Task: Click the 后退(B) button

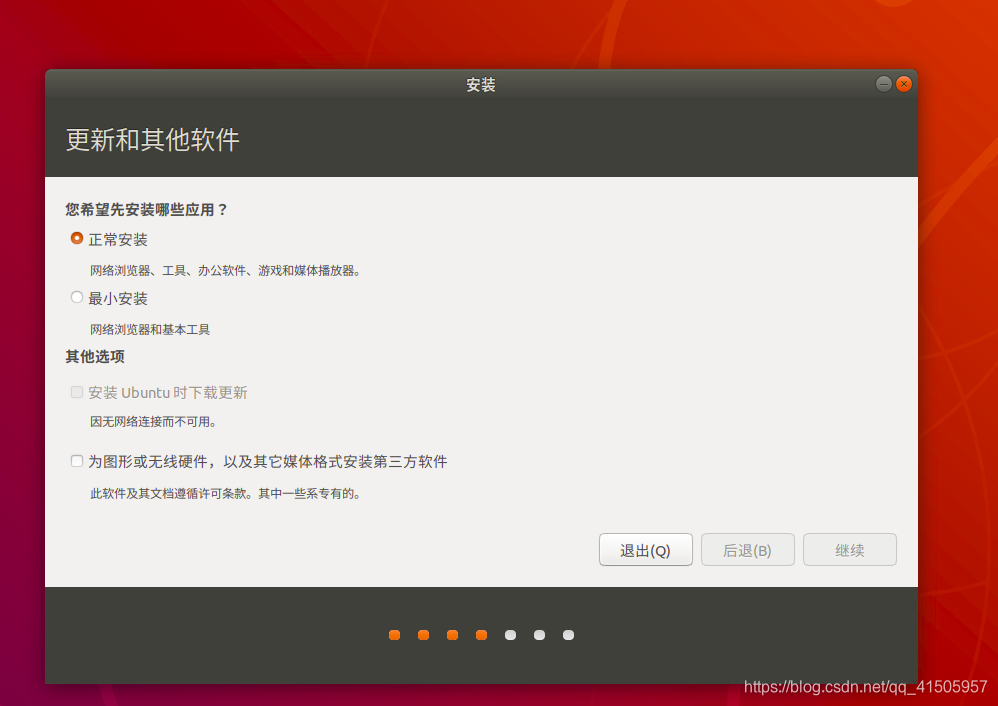Action: [747, 549]
